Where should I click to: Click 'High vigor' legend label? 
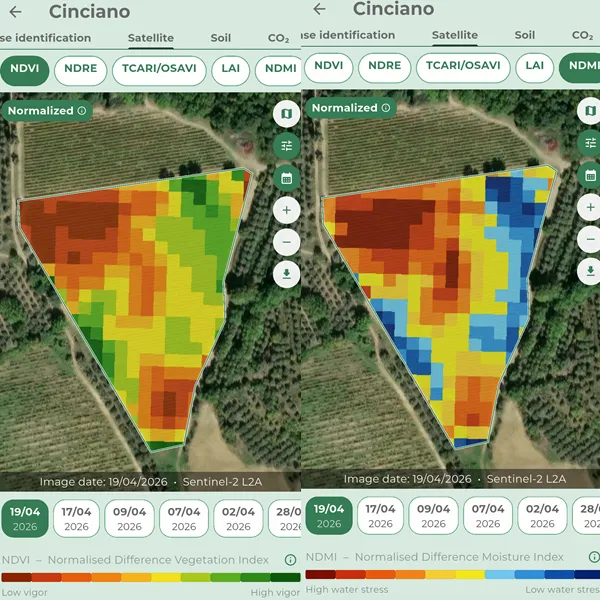275,592
